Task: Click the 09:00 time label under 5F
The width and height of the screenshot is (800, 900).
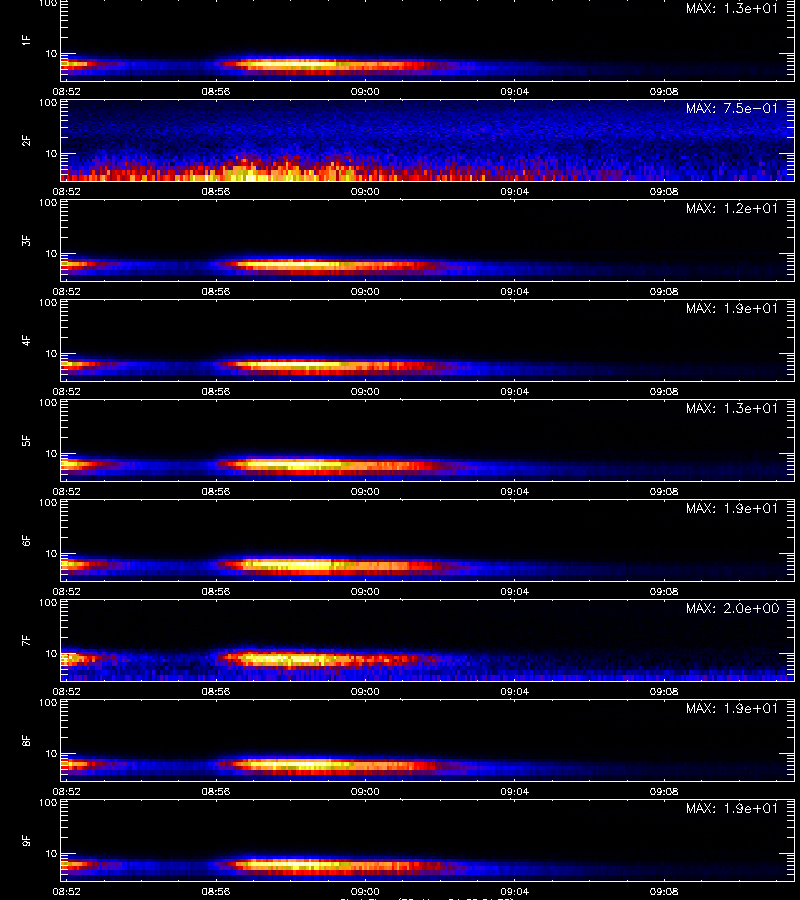Action: tap(365, 491)
